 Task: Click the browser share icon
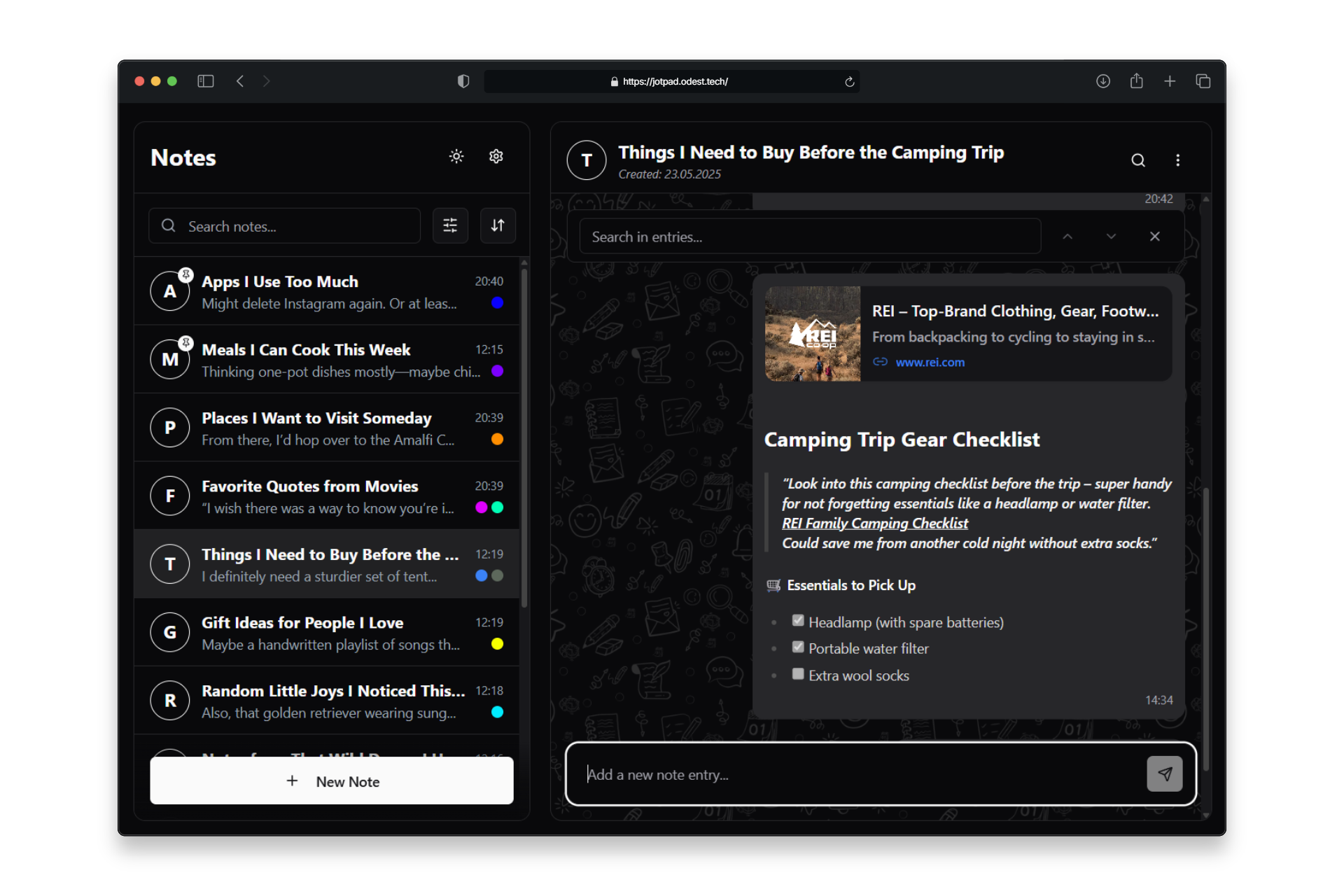[x=1136, y=81]
